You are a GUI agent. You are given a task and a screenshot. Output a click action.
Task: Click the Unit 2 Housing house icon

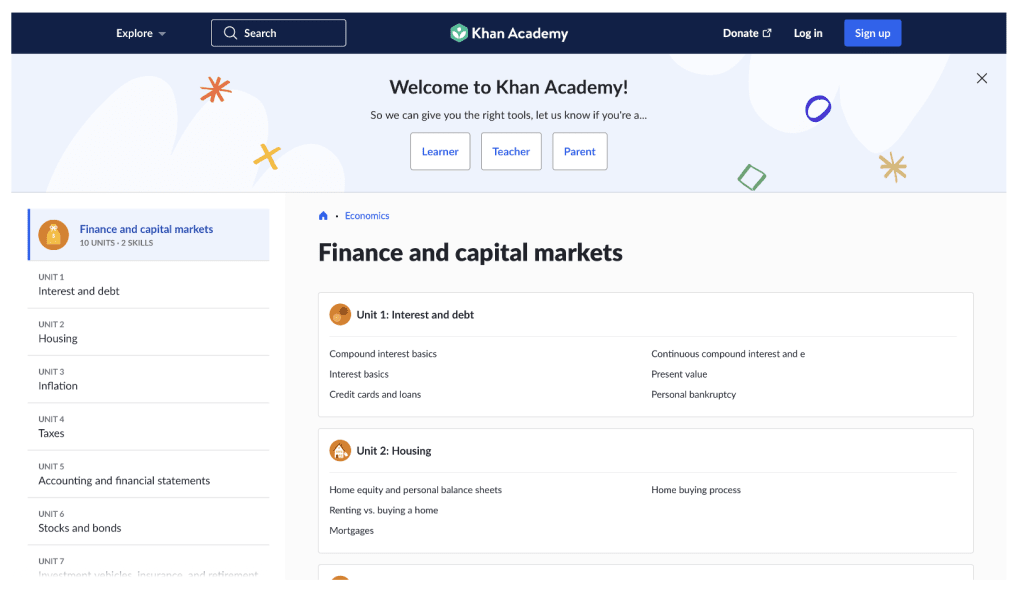340,451
